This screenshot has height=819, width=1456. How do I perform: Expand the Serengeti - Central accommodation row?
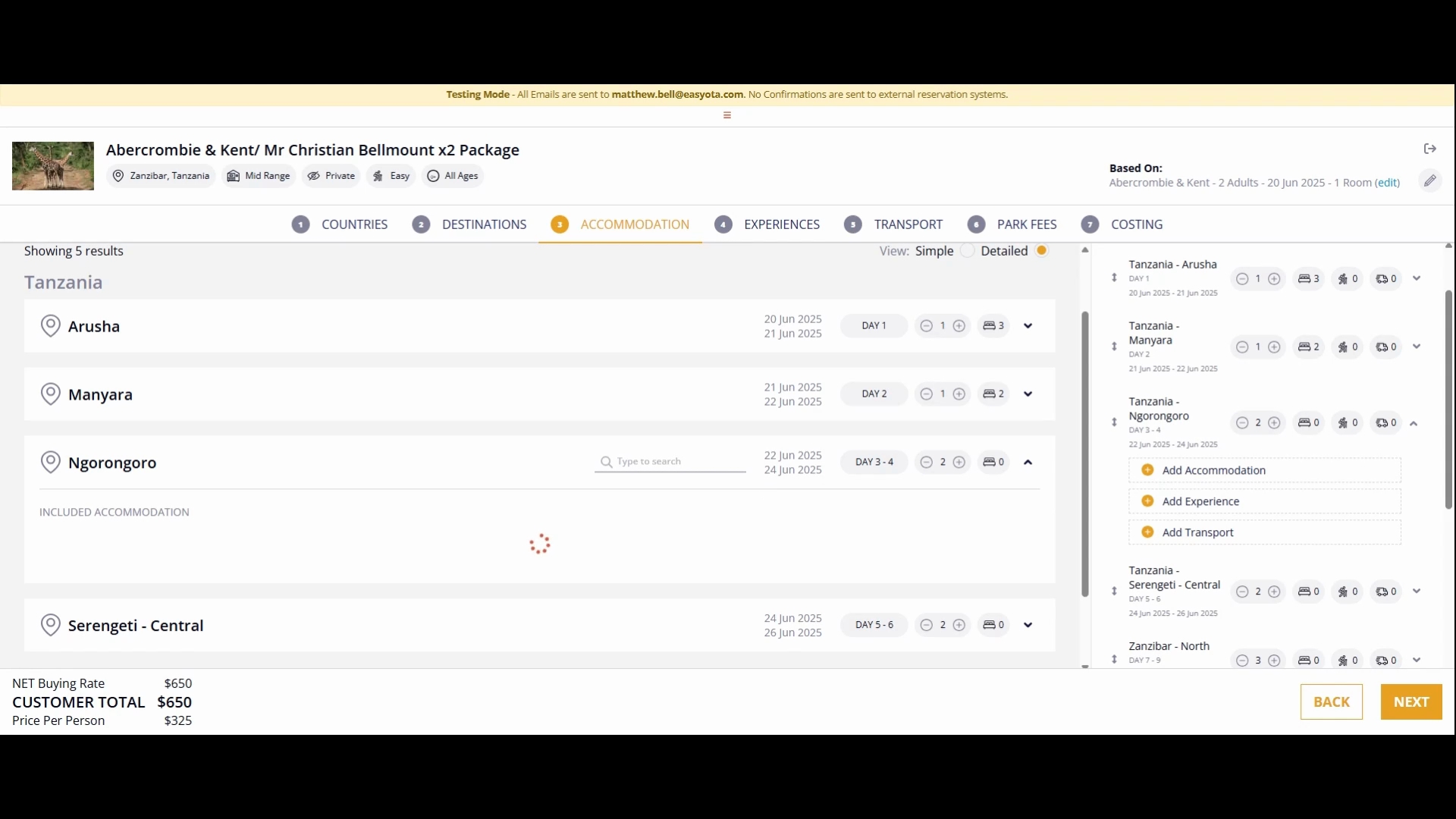pos(1028,626)
